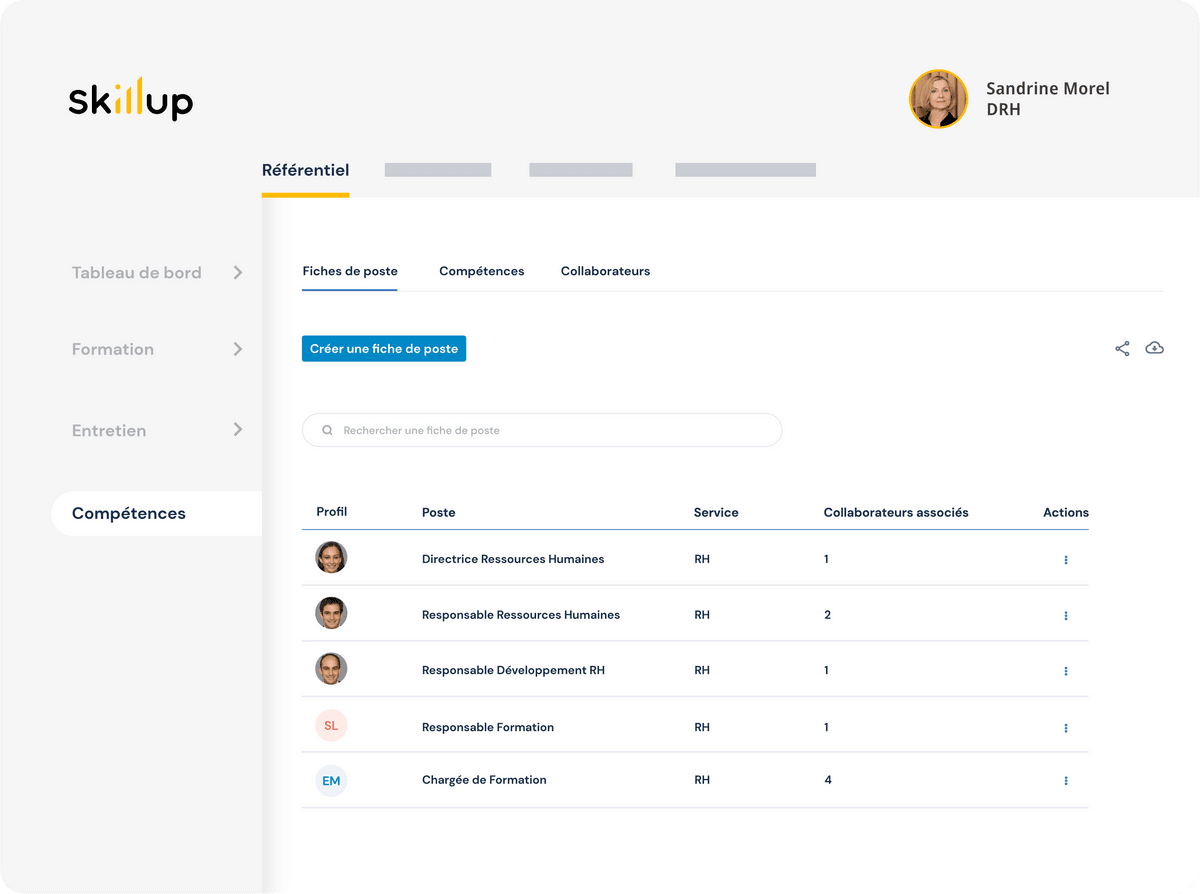Viewport: 1200px width, 894px height.
Task: Open actions menu for Chargée de Formation
Action: point(1066,781)
